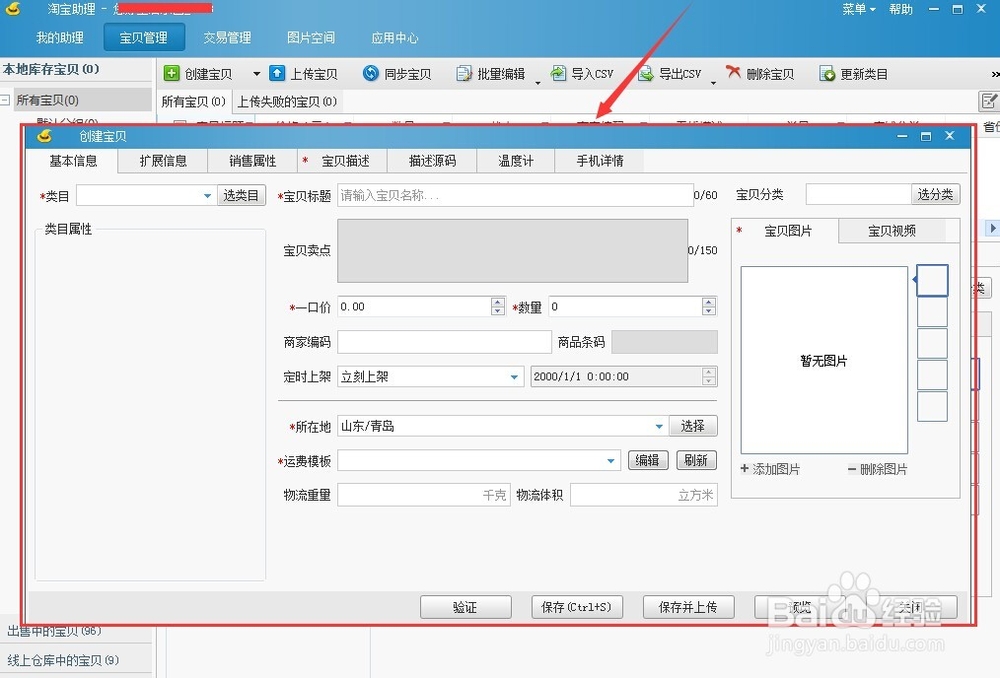The height and width of the screenshot is (678, 1000).
Task: Switch to the 销售属性 tab
Action: click(253, 161)
